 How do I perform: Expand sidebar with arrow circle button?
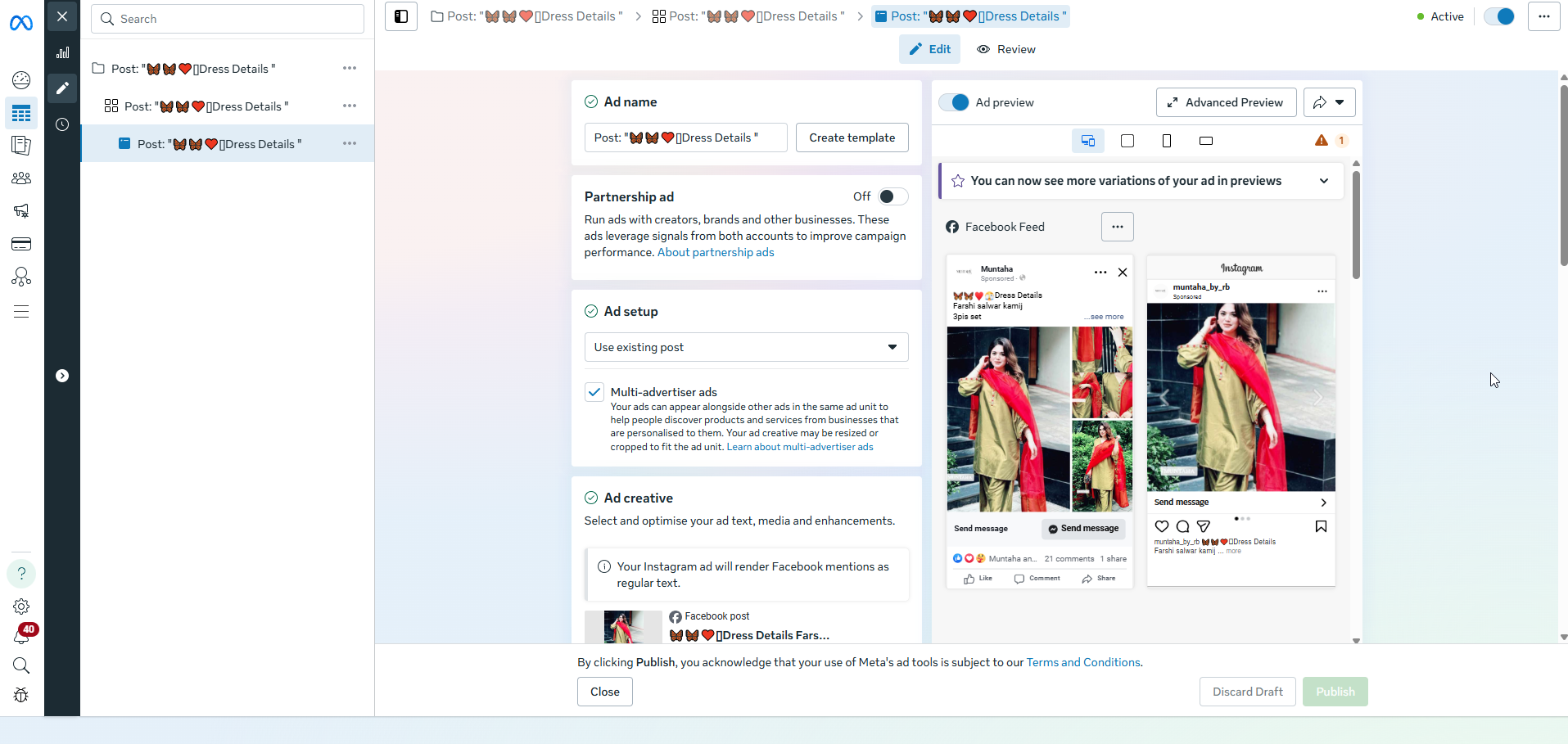pos(62,376)
